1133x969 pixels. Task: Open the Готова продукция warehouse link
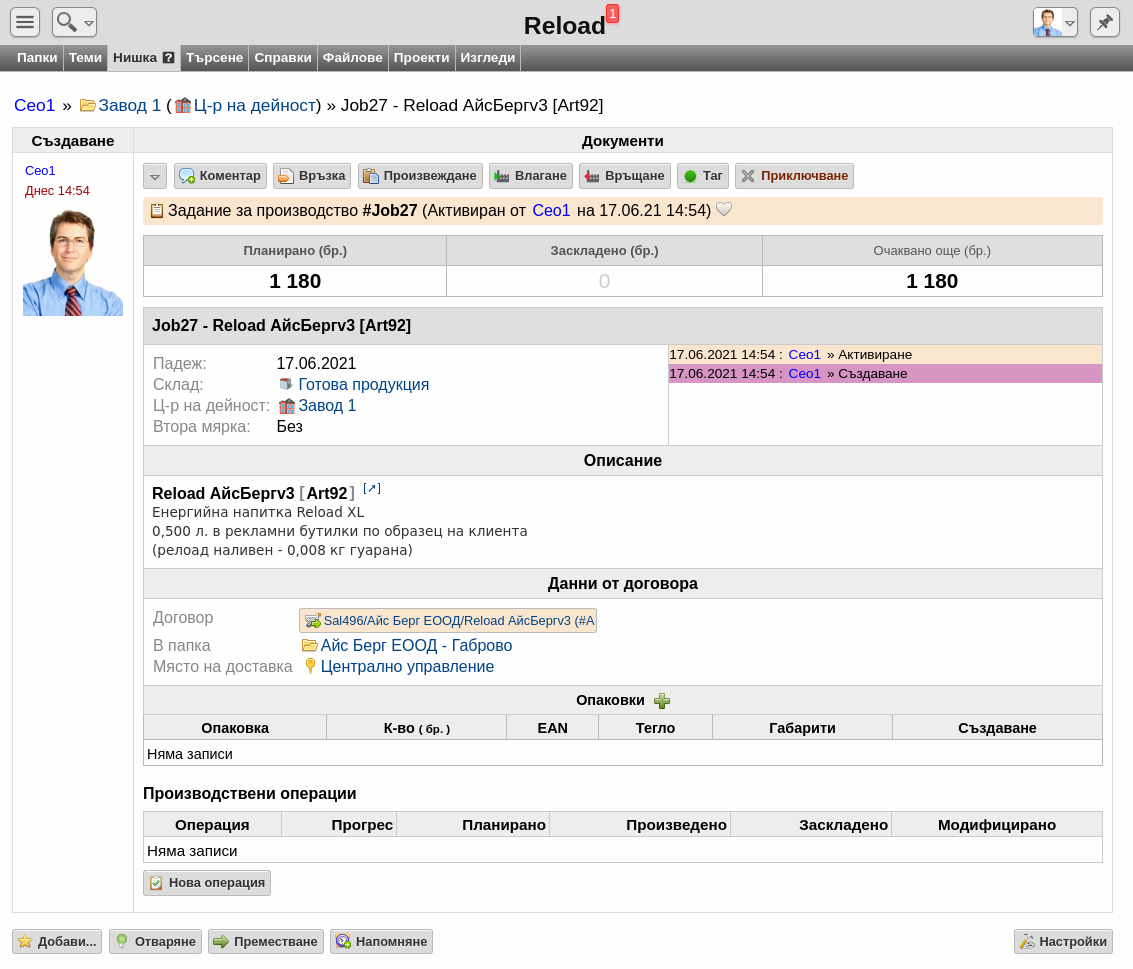[x=363, y=384]
